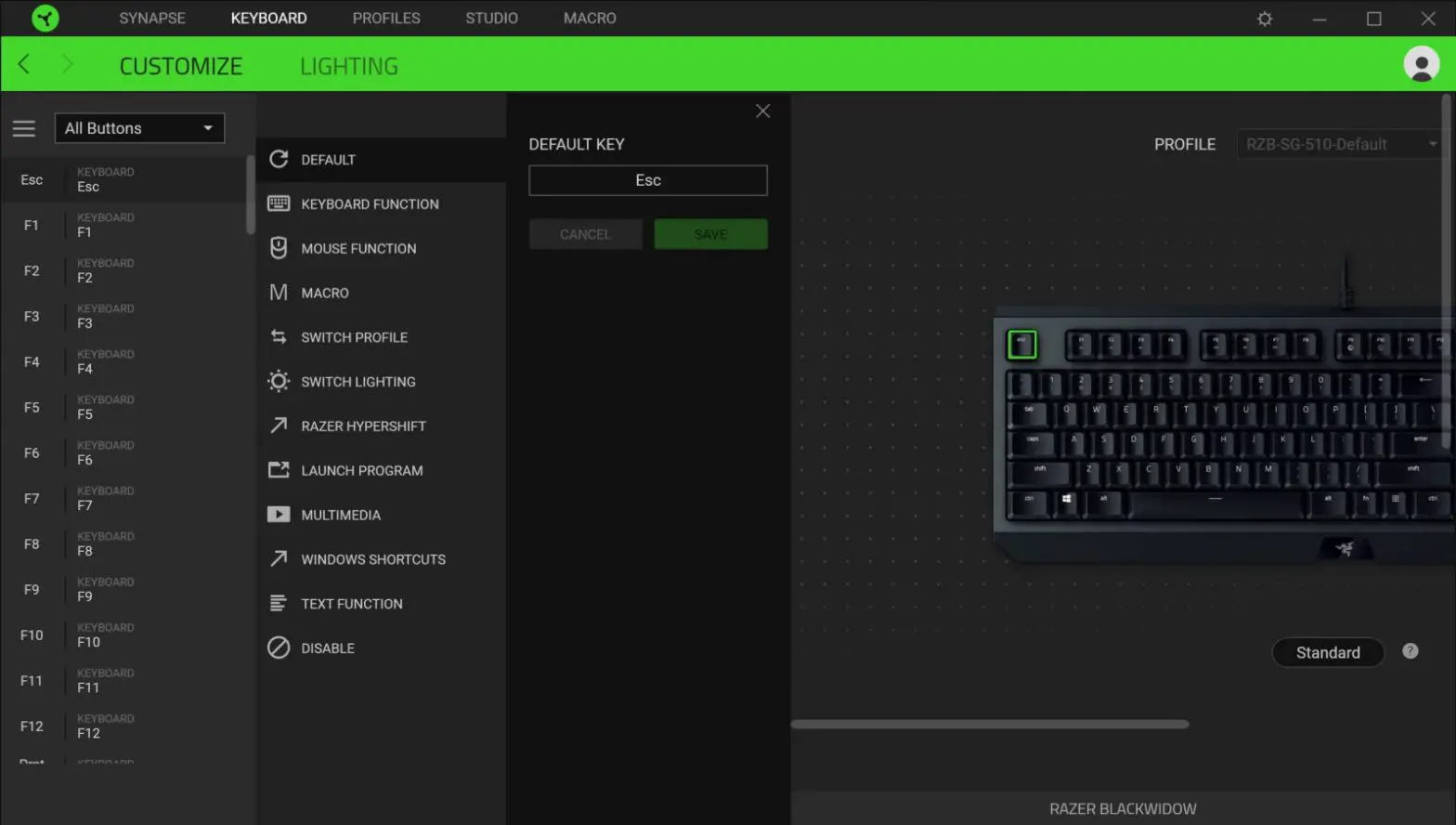The height and width of the screenshot is (825, 1456).
Task: Open the user account avatar
Action: click(1421, 64)
